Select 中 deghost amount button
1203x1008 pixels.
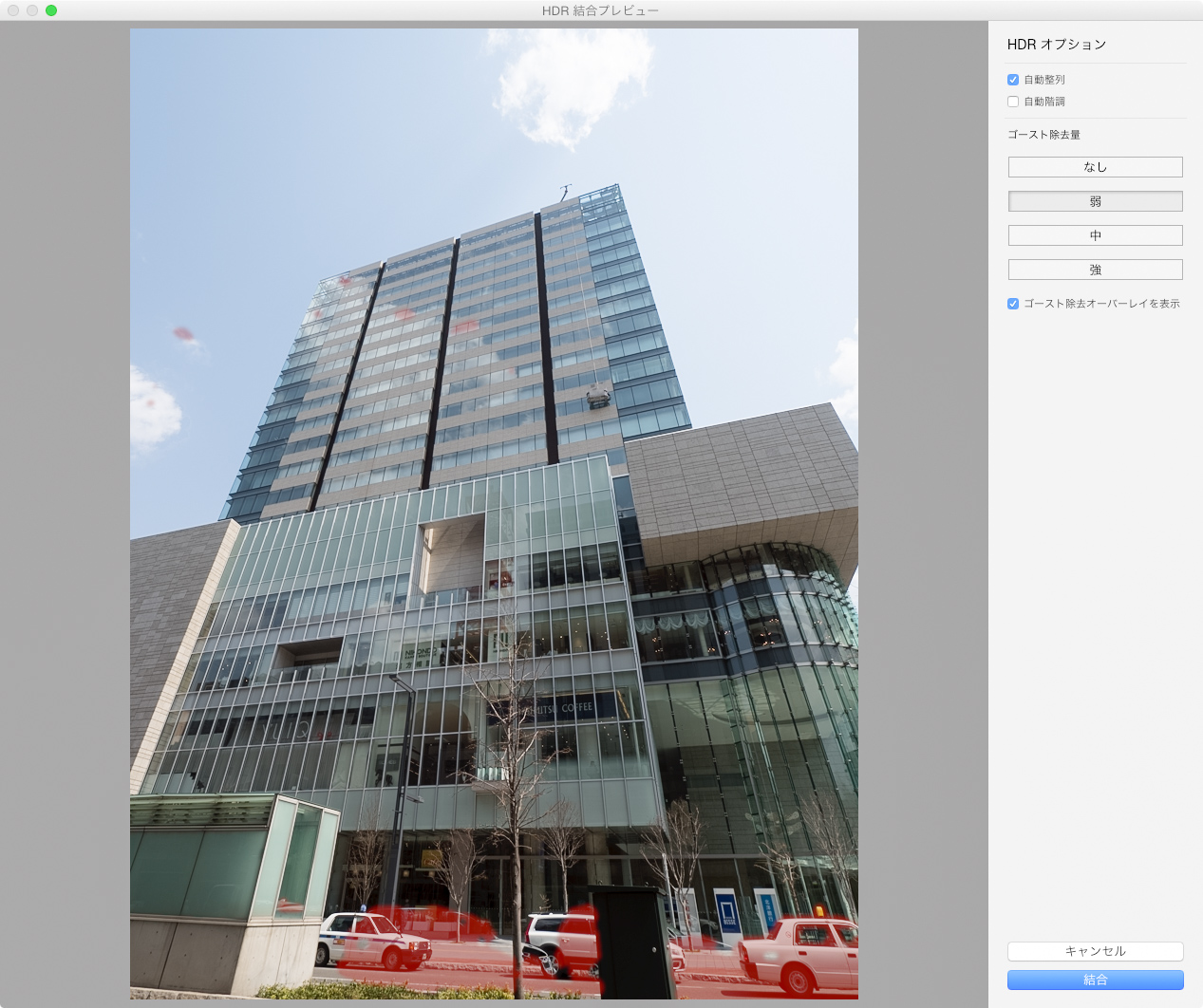click(x=1095, y=235)
